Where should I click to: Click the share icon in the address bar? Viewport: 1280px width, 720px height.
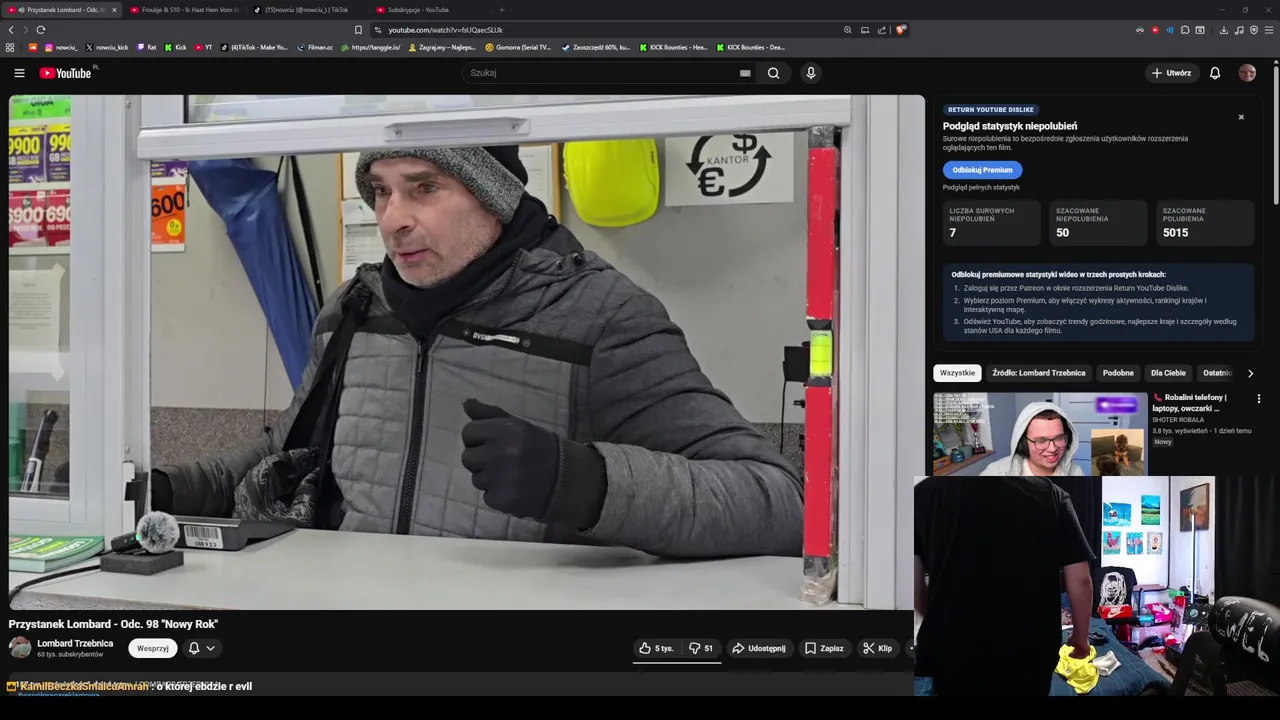pos(882,30)
